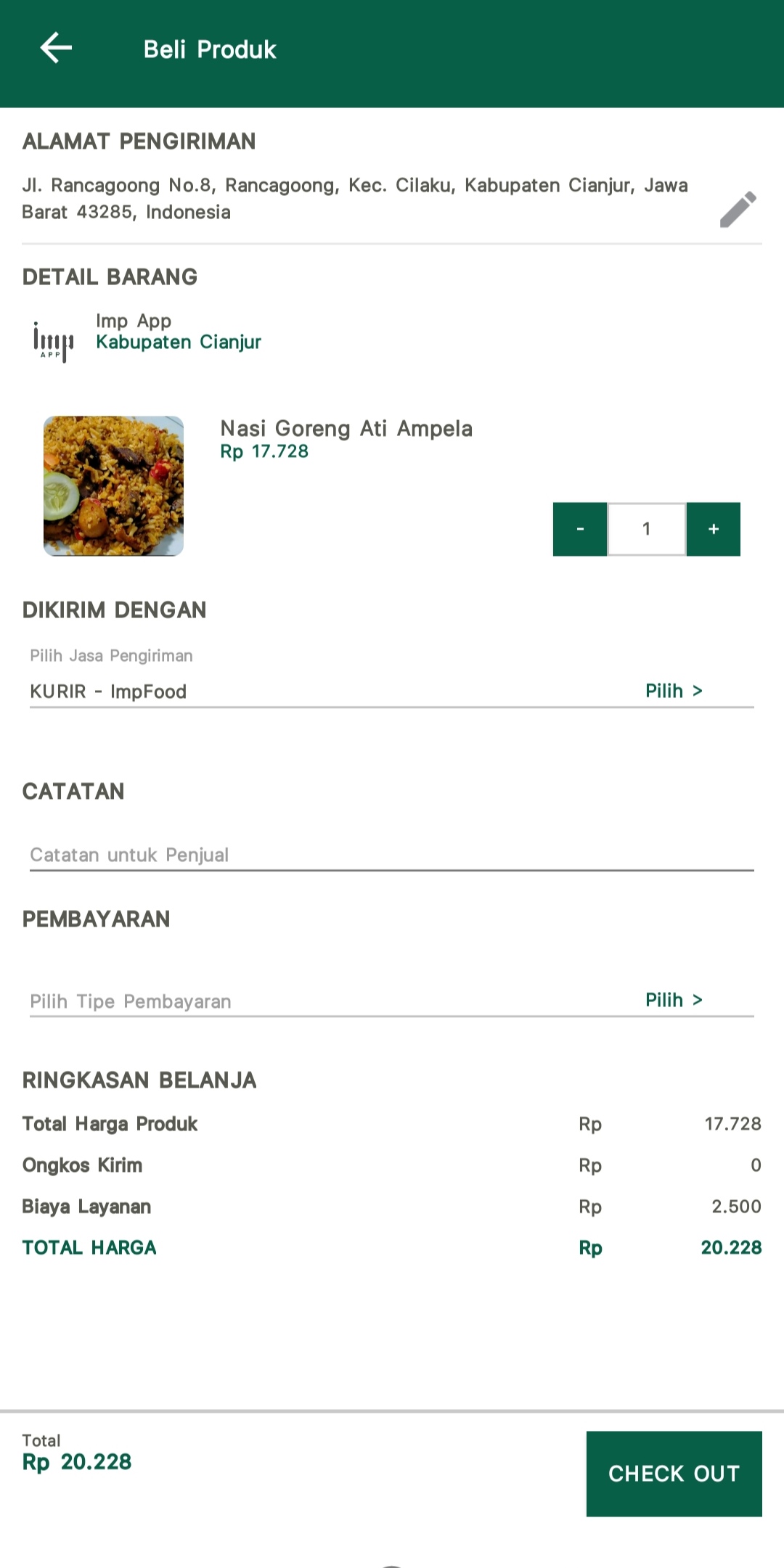Decrease quantity with the minus button
Viewport: 784px width, 1568px height.
pyautogui.click(x=579, y=529)
